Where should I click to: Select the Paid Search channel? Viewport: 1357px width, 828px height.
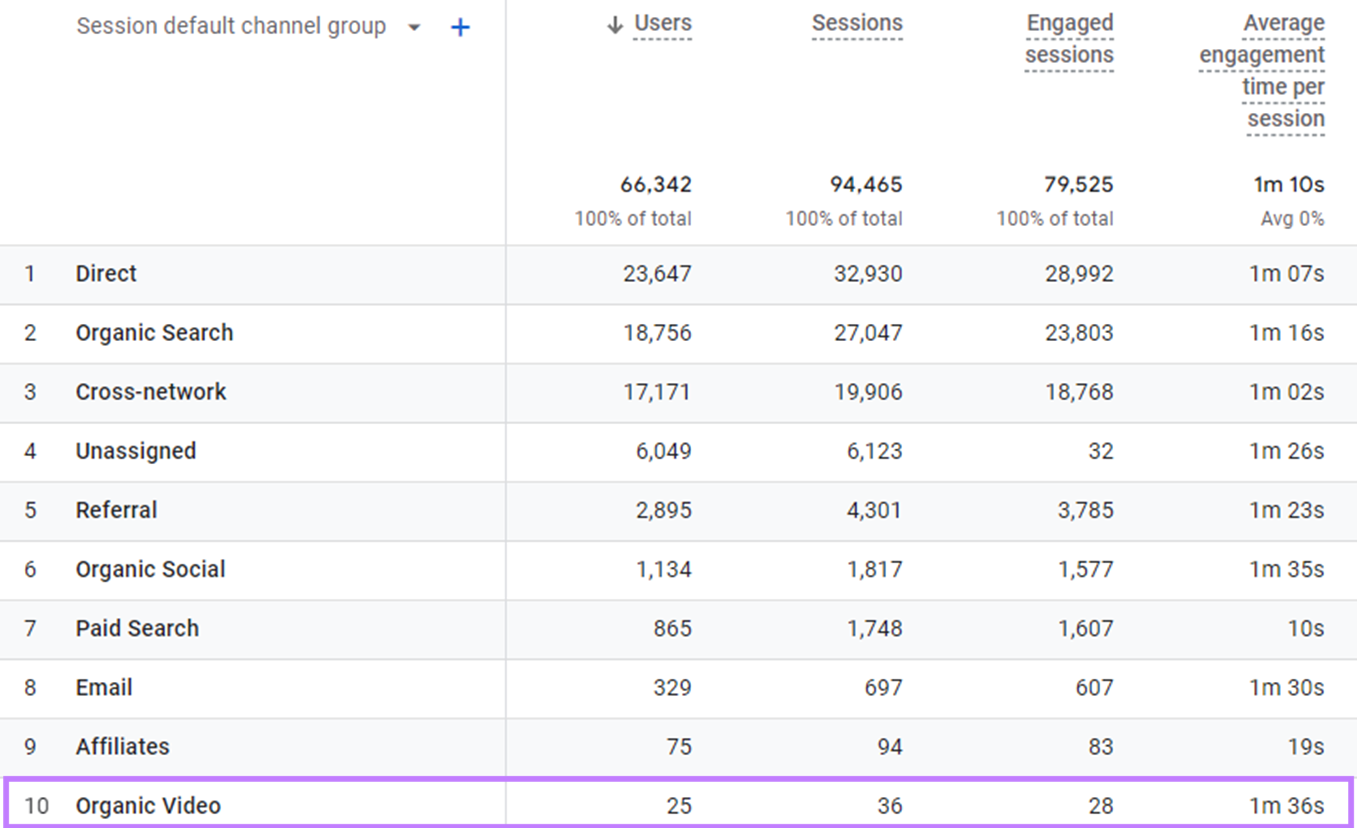[x=137, y=628]
